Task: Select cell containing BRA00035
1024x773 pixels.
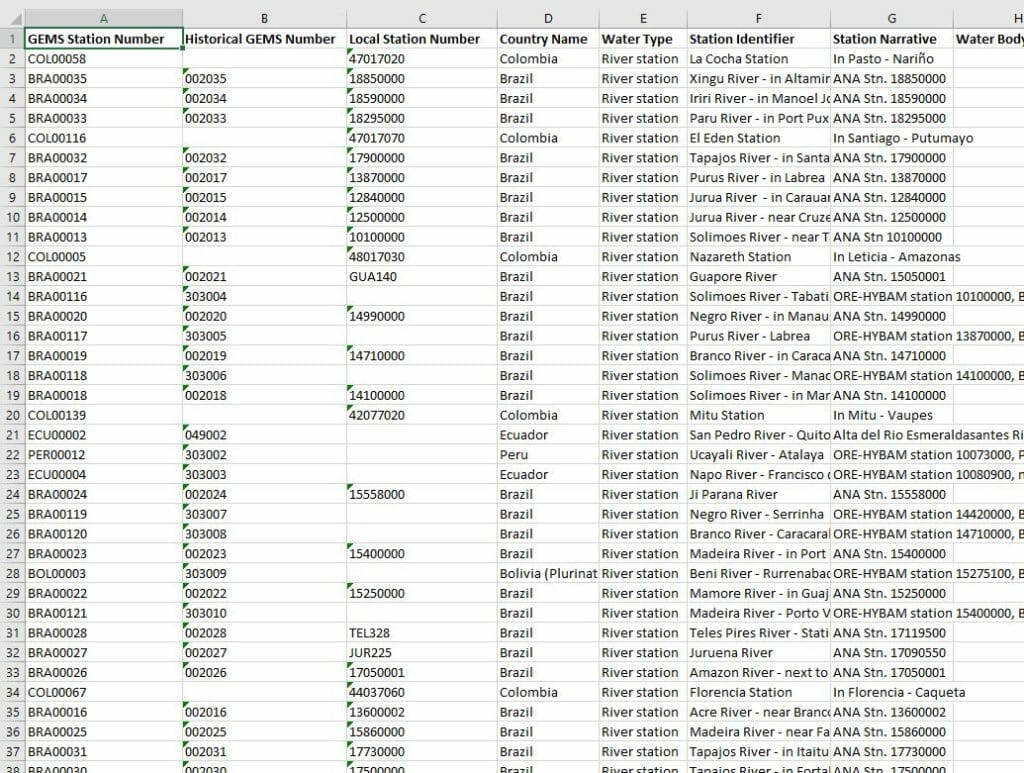Action: [x=104, y=78]
